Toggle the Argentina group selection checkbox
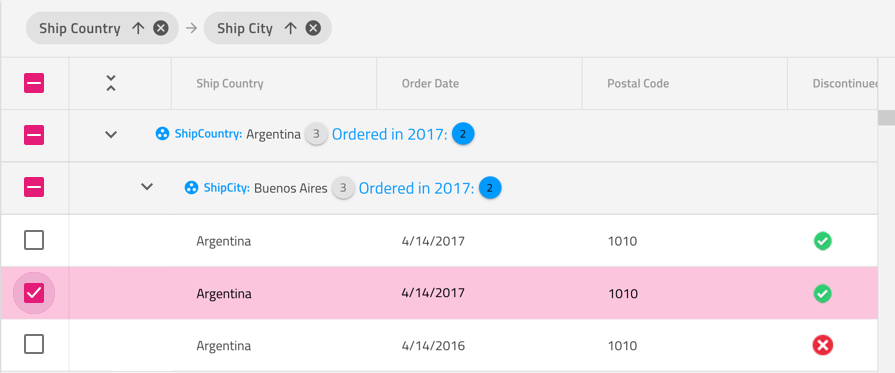Screen dimensions: 895x373 click(34, 135)
